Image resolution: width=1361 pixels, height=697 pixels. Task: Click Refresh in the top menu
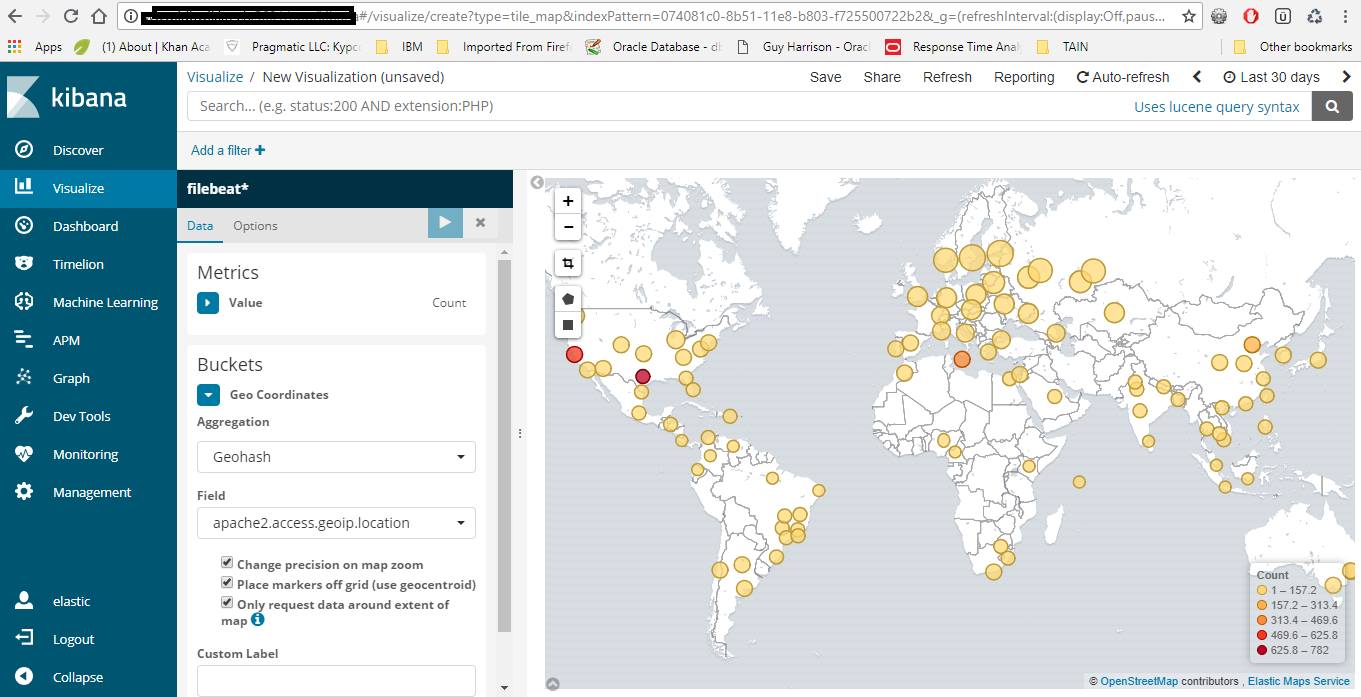947,77
